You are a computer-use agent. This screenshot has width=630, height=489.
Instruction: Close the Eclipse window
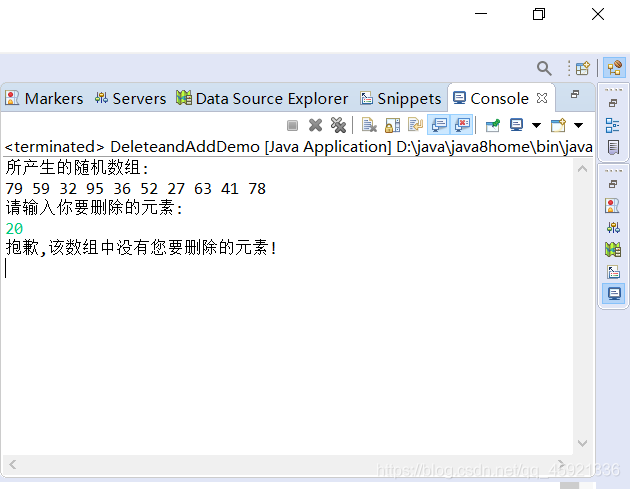click(x=598, y=14)
